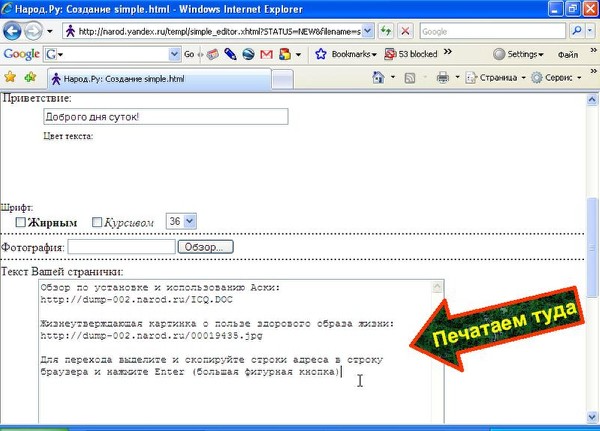Click the textarea scrollbar up arrow
Image resolution: width=600 pixels, height=431 pixels.
coord(438,287)
